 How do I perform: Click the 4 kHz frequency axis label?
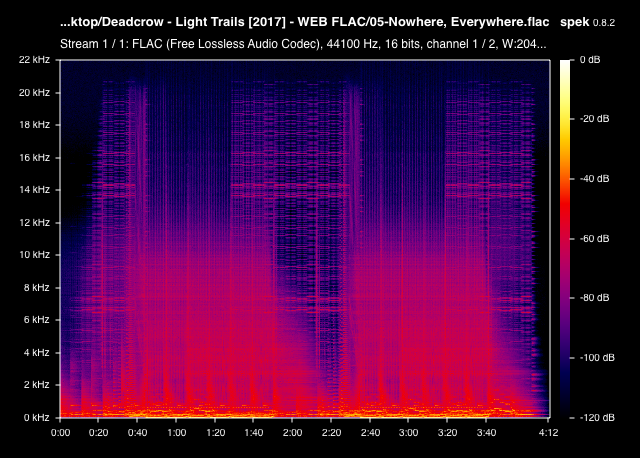click(36, 352)
